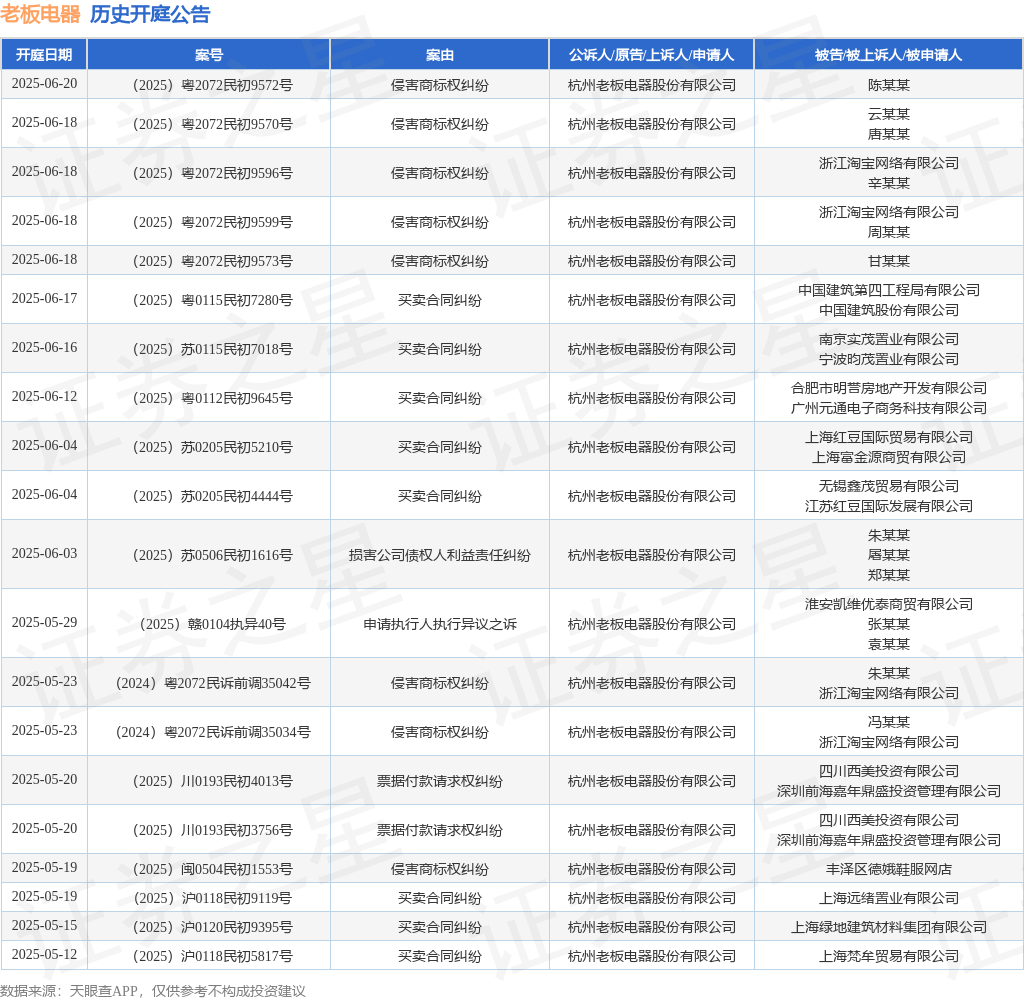Click defendant 江苏红豆国际发展有限公司

click(889, 506)
